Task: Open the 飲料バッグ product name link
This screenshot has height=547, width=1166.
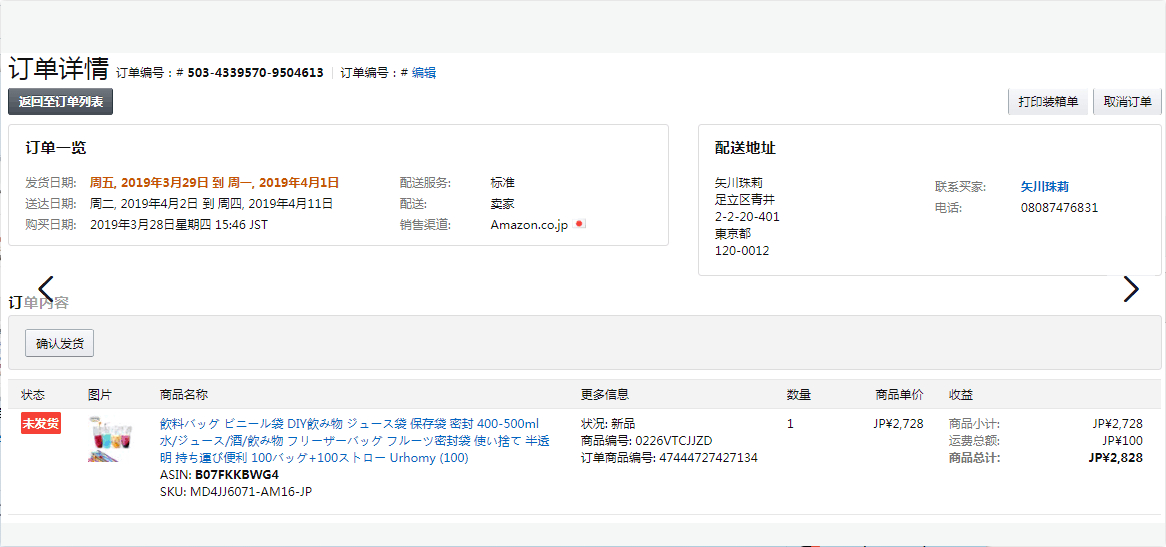Action: [355, 441]
